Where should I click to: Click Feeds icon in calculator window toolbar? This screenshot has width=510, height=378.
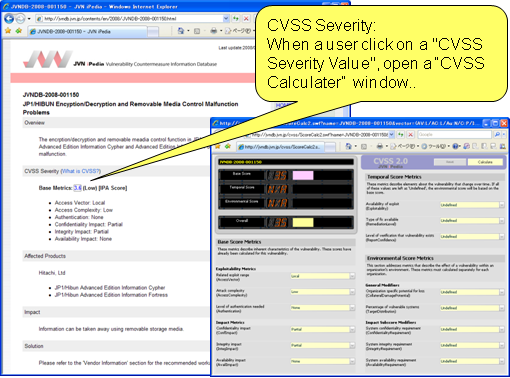[364, 146]
